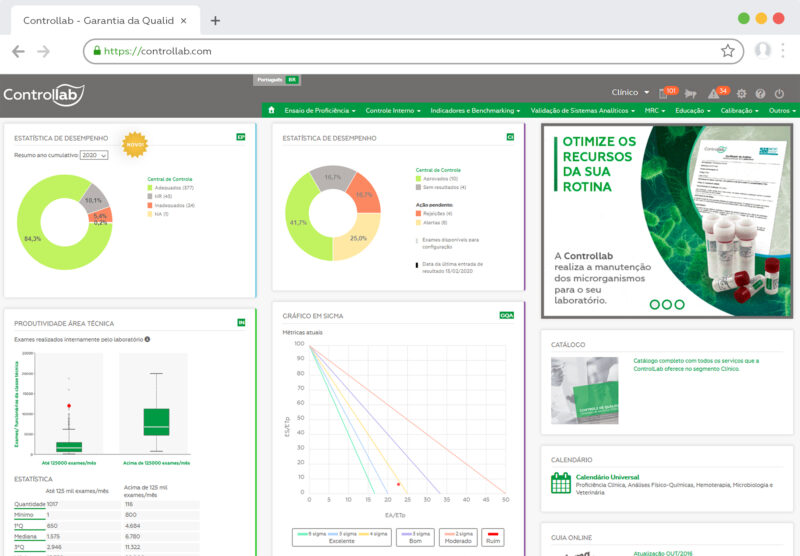
Task: Click the EP badge on first statistics card
Action: click(x=241, y=137)
